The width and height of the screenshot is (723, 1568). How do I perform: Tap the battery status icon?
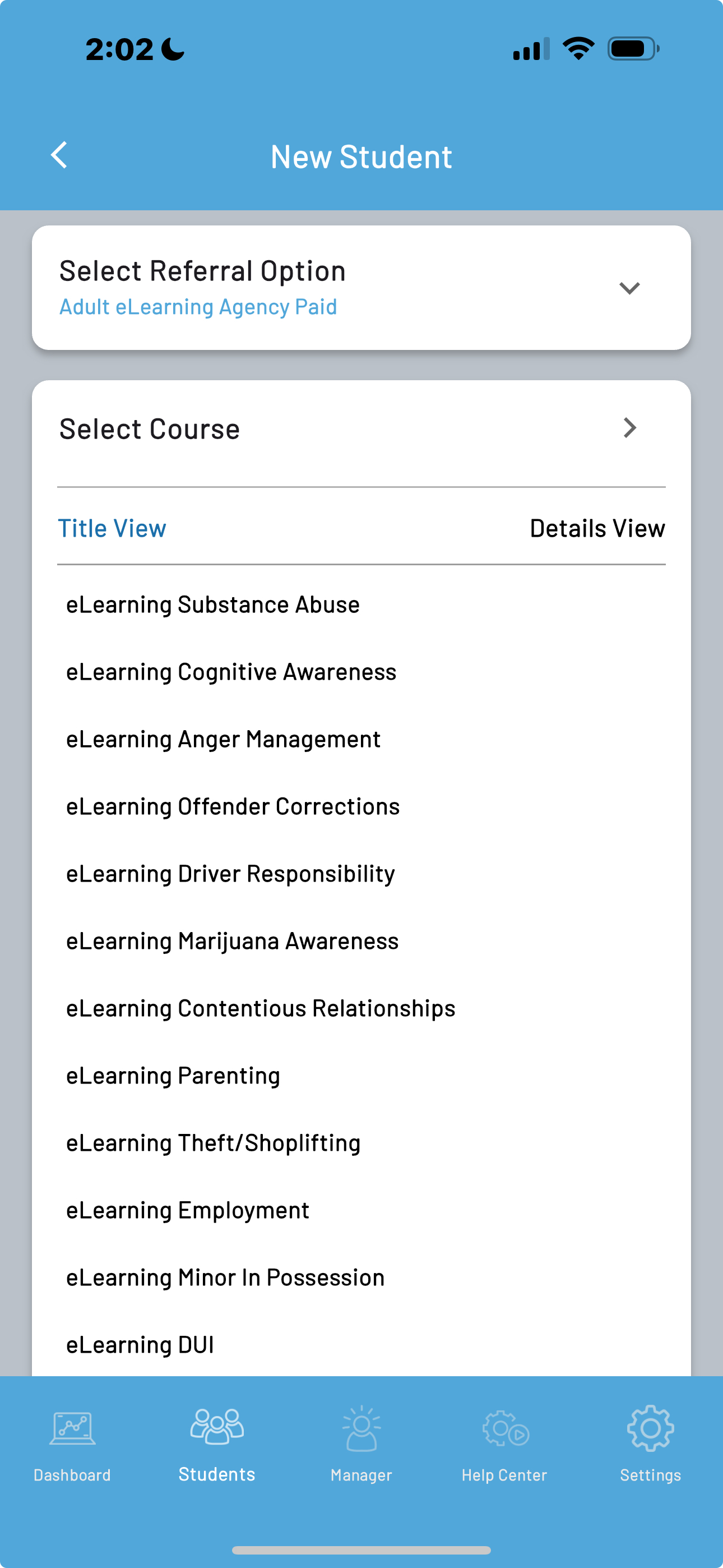coord(633,49)
